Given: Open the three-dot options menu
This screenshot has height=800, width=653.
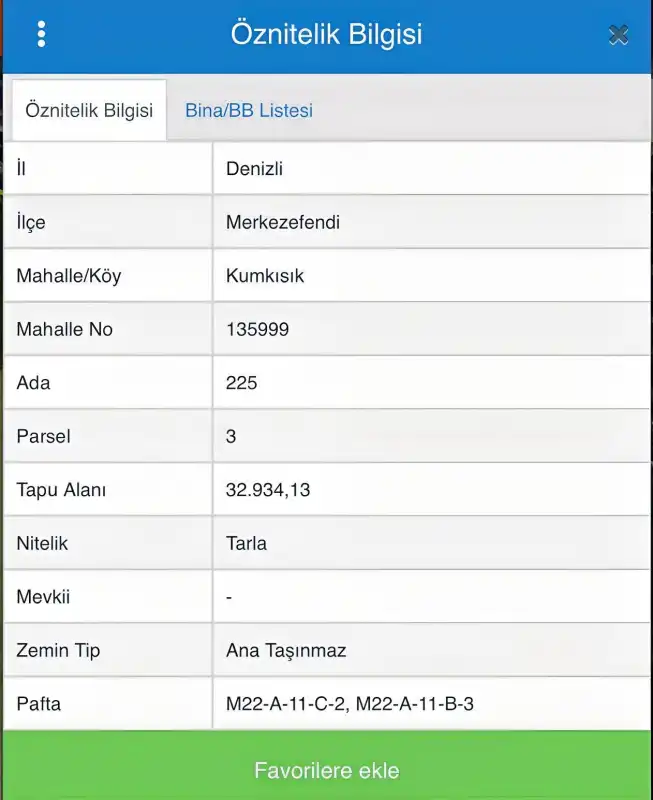Looking at the screenshot, I should (x=41, y=34).
